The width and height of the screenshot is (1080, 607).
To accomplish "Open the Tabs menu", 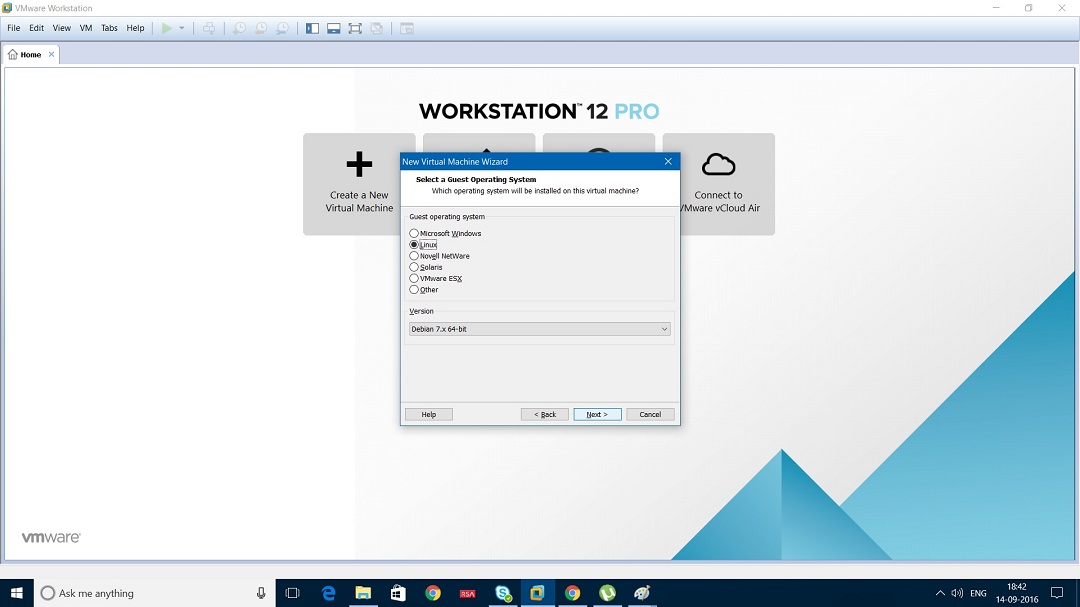I will click(110, 28).
